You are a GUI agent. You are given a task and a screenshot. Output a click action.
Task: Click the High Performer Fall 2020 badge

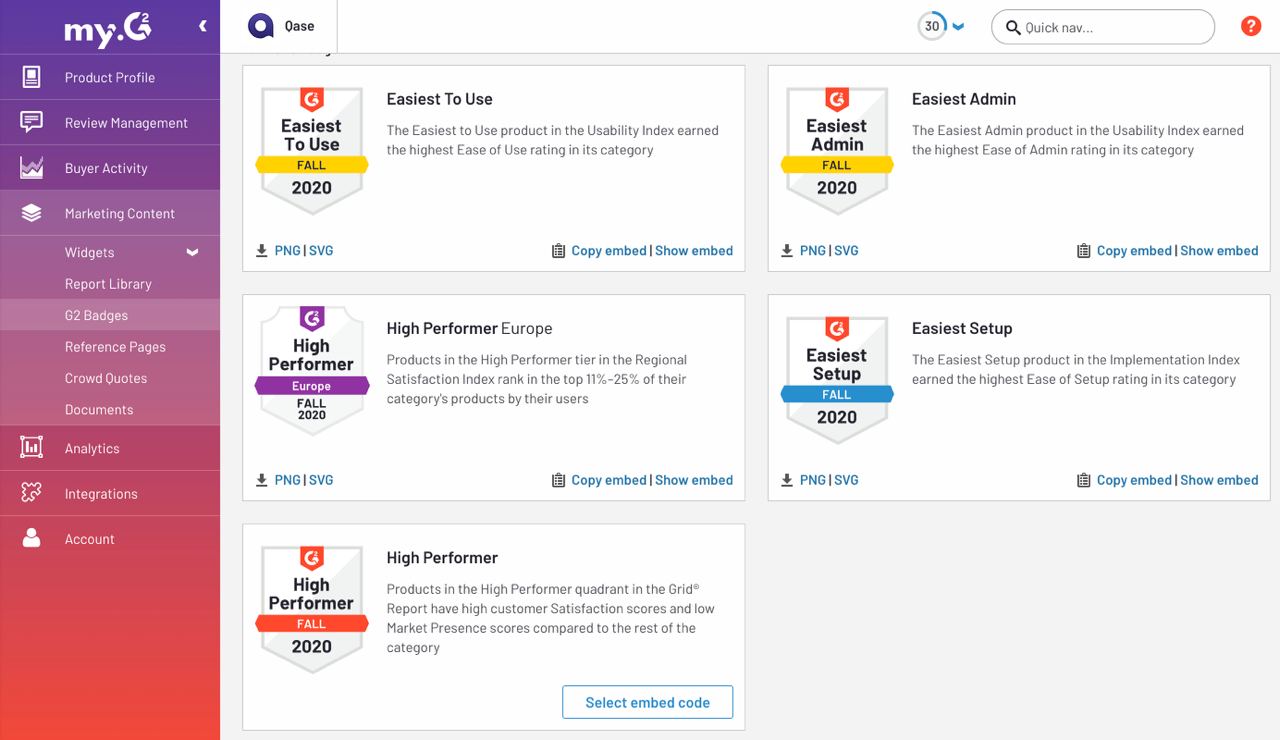pyautogui.click(x=311, y=609)
